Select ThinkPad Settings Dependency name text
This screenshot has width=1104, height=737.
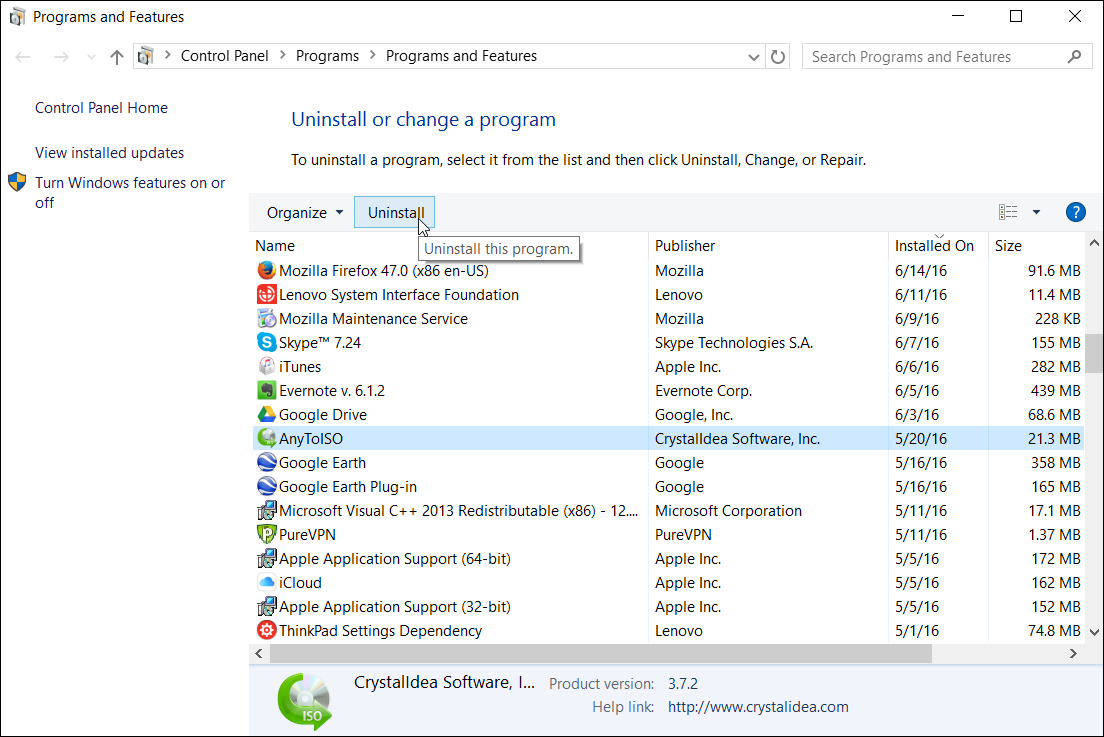(x=380, y=631)
